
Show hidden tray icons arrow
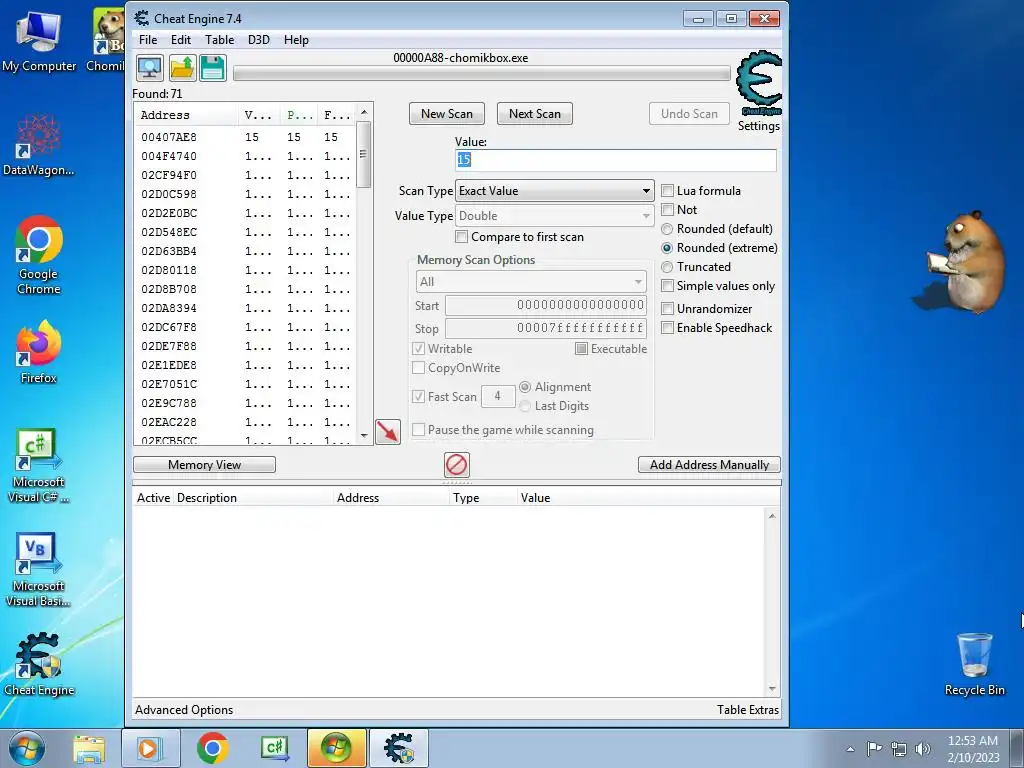pyautogui.click(x=850, y=749)
